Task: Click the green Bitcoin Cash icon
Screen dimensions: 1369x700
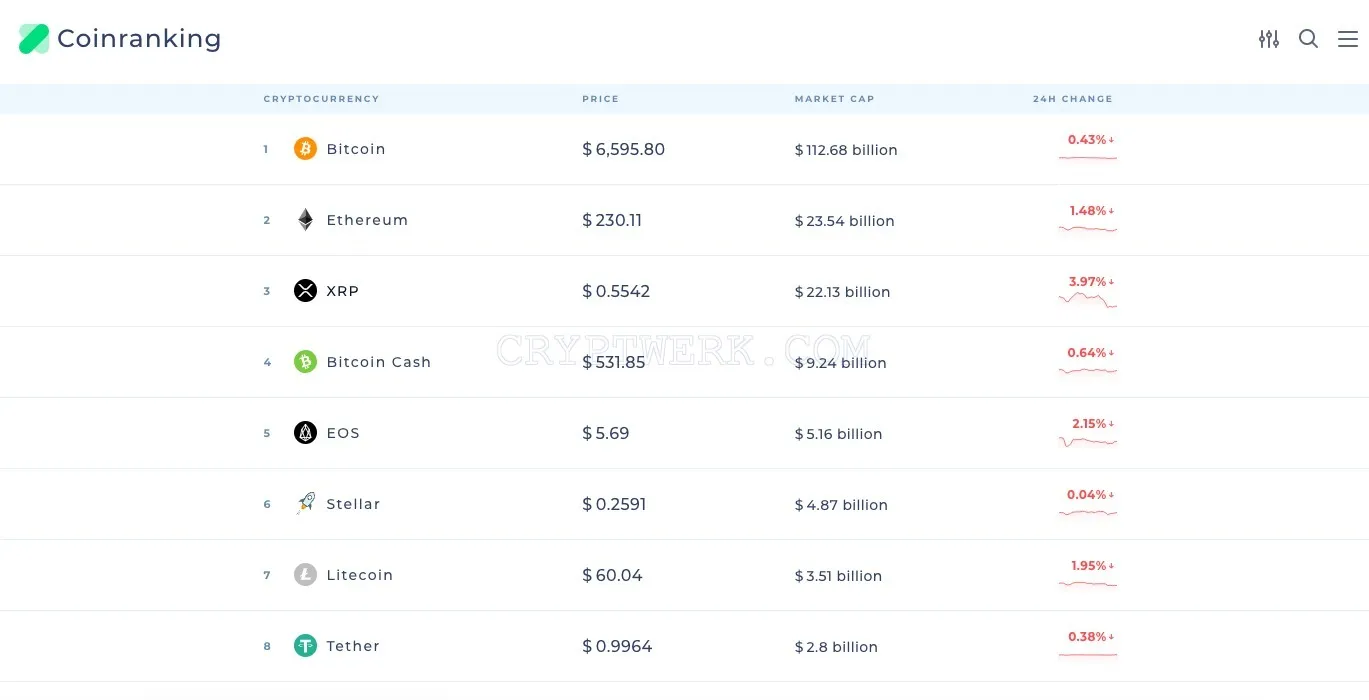Action: pyautogui.click(x=305, y=362)
